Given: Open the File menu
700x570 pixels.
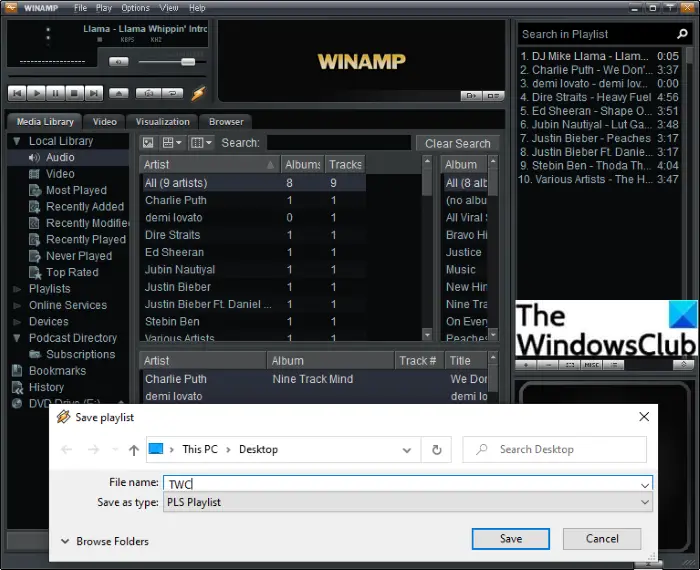Looking at the screenshot, I should tap(80, 8).
